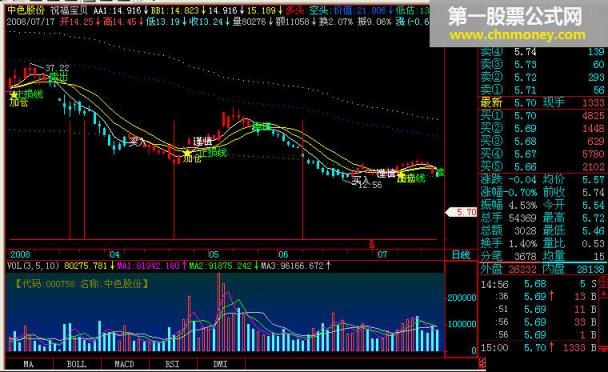Click the VOL(3,5,10) indicator label

[33, 266]
